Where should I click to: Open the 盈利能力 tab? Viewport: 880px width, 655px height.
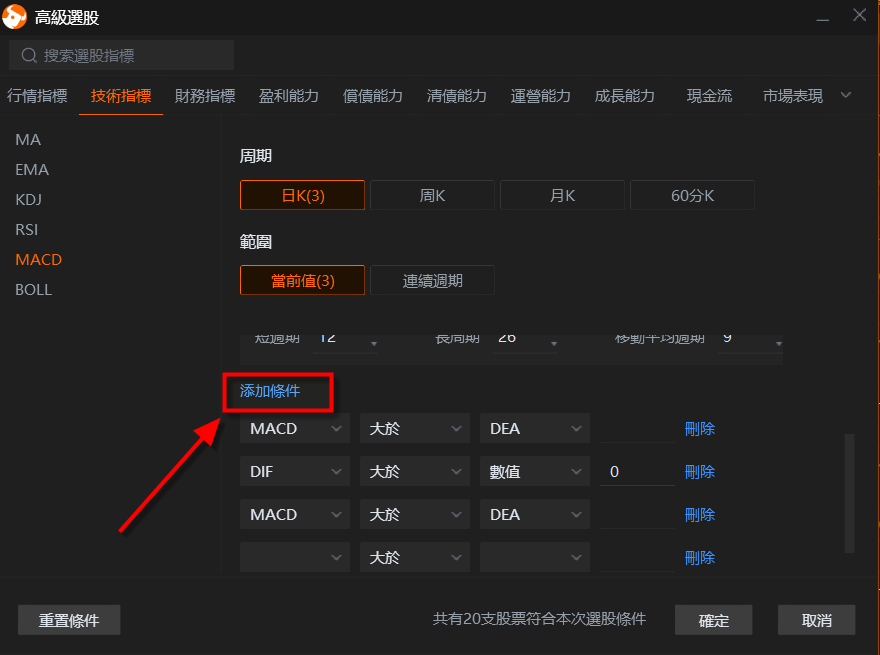tap(288, 96)
